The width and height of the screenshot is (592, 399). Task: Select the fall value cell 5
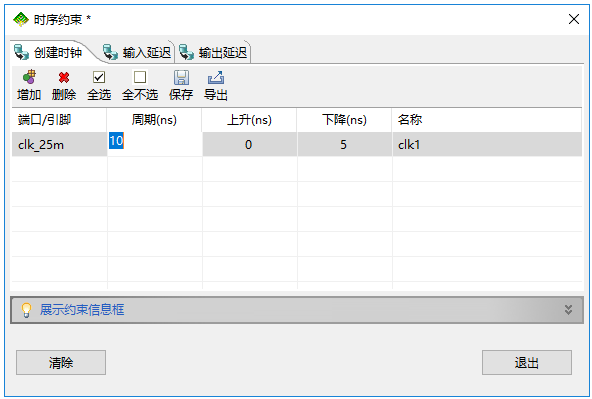click(344, 144)
